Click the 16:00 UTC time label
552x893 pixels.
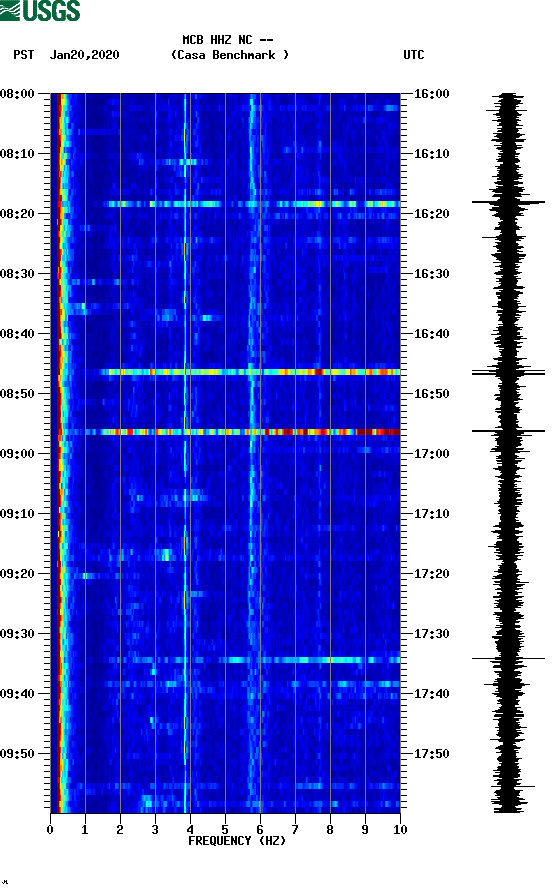click(x=431, y=93)
